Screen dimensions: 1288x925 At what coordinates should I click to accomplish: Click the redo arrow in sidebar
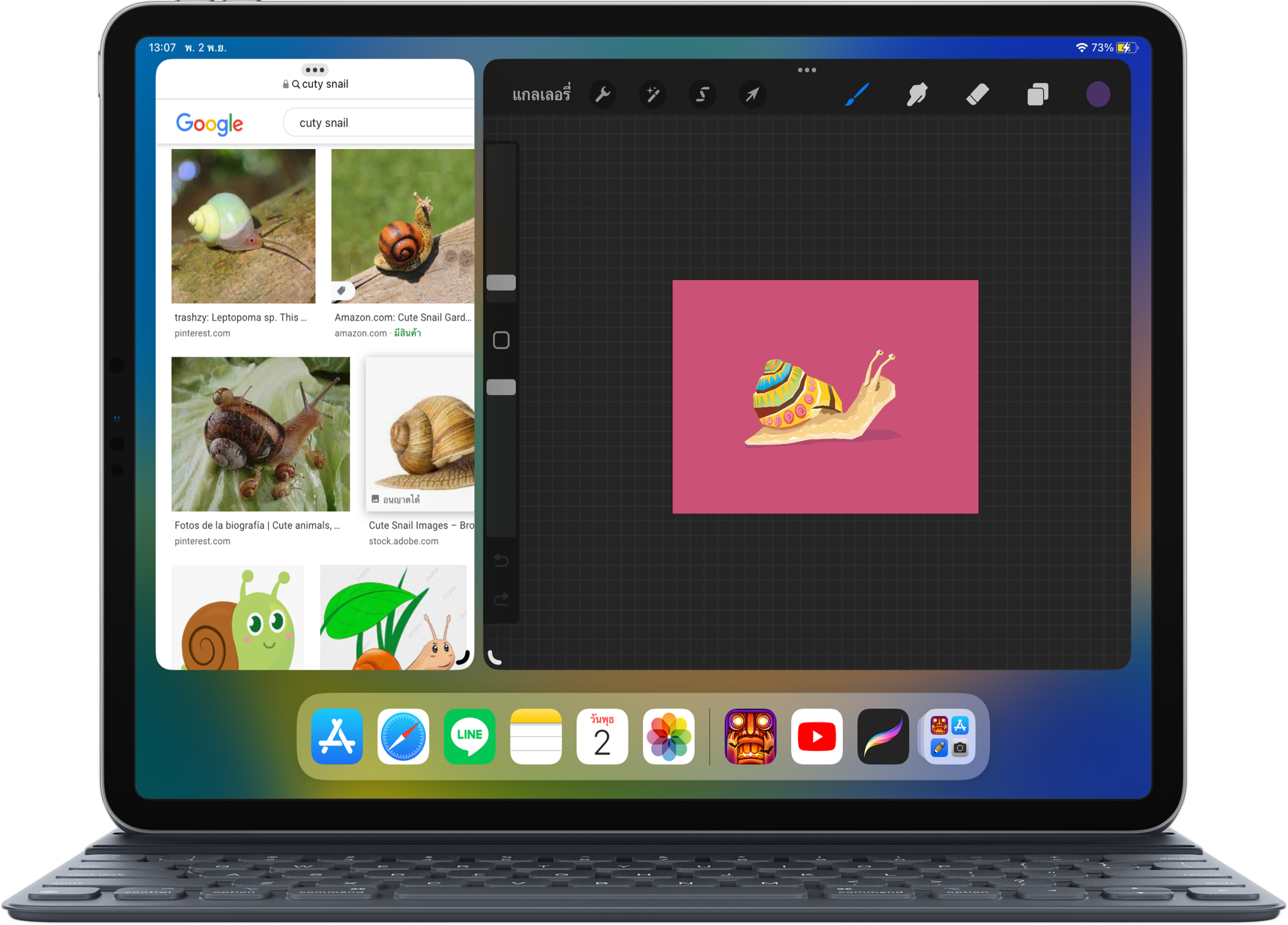tap(501, 599)
